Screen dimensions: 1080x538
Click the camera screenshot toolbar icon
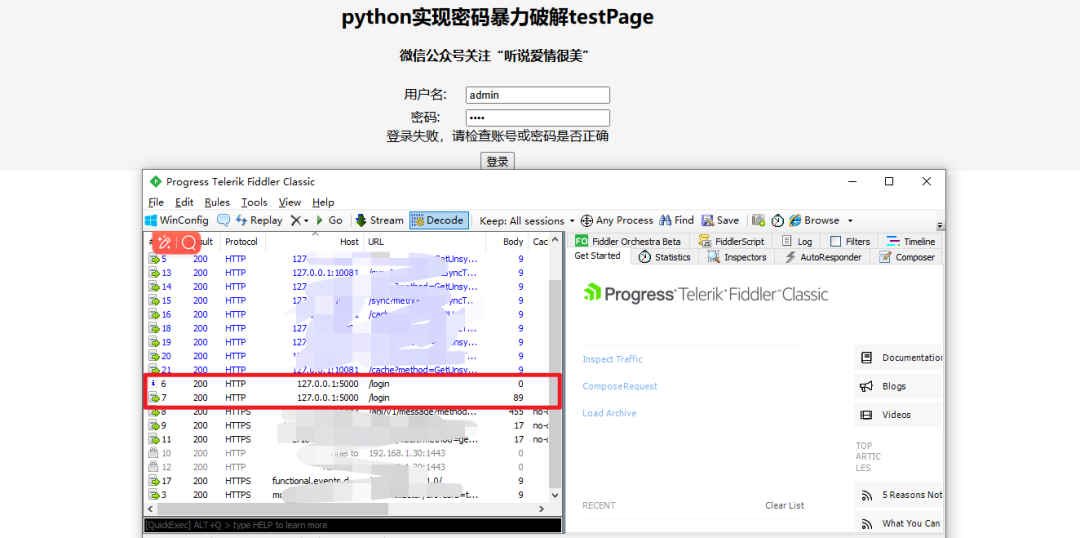pos(758,220)
